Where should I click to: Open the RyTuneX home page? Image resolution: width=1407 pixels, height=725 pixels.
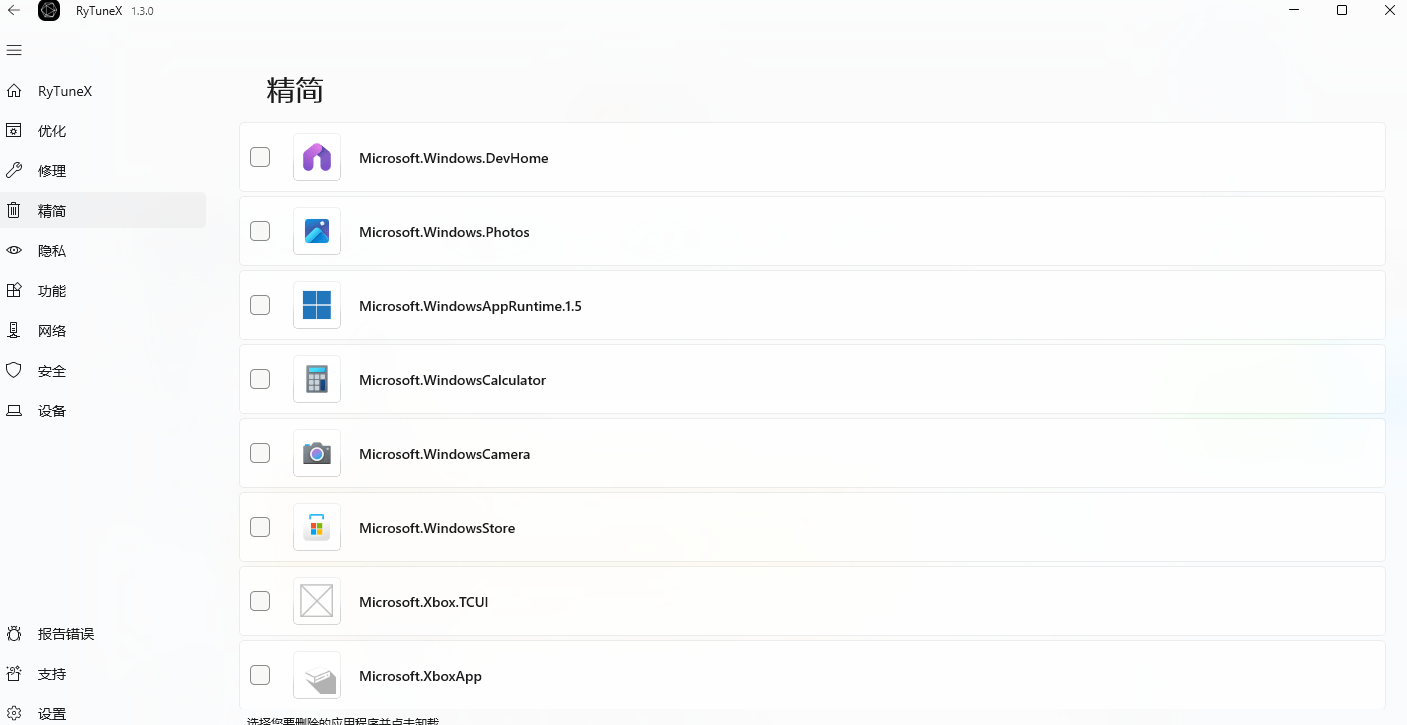coord(65,91)
